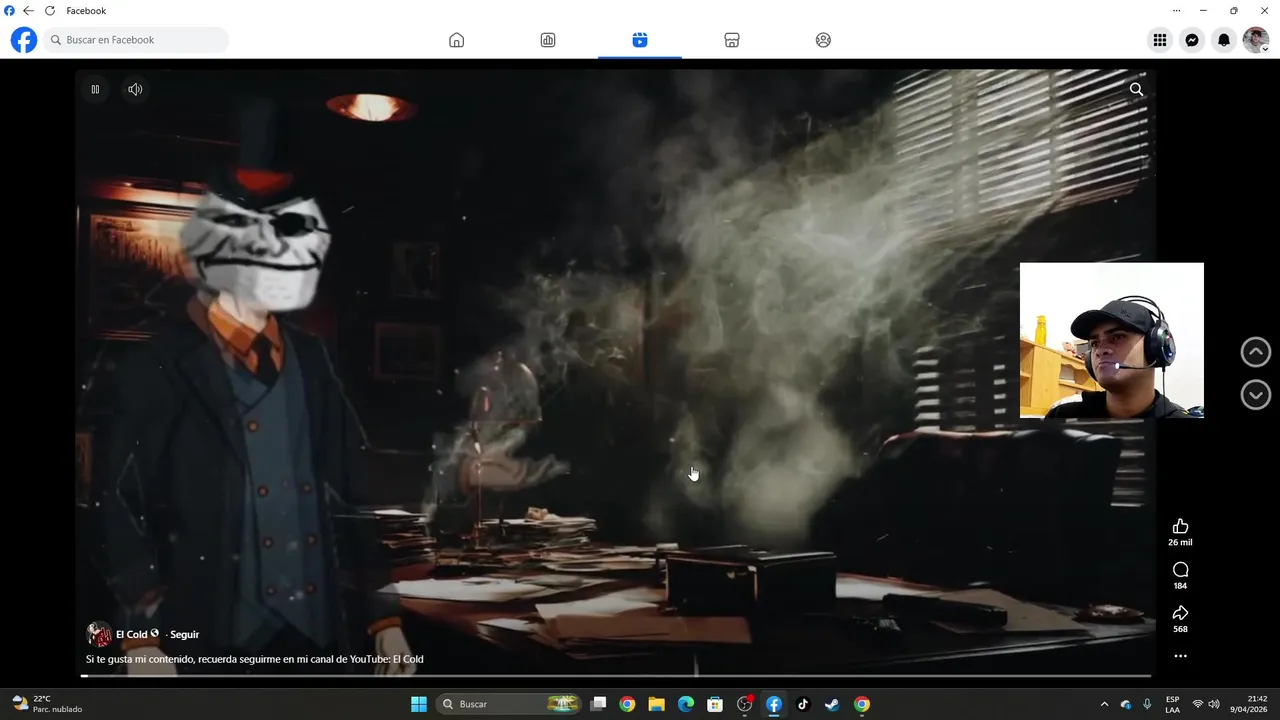Seek on the reel progress bar
The height and width of the screenshot is (720, 1280).
tap(615, 676)
